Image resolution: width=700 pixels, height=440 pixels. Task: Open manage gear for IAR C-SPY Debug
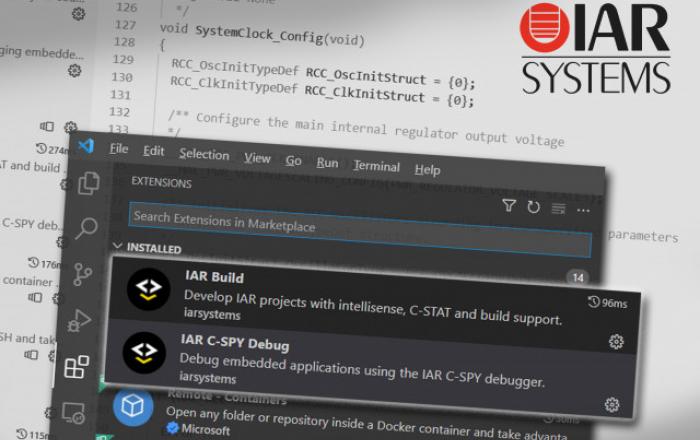coord(616,342)
